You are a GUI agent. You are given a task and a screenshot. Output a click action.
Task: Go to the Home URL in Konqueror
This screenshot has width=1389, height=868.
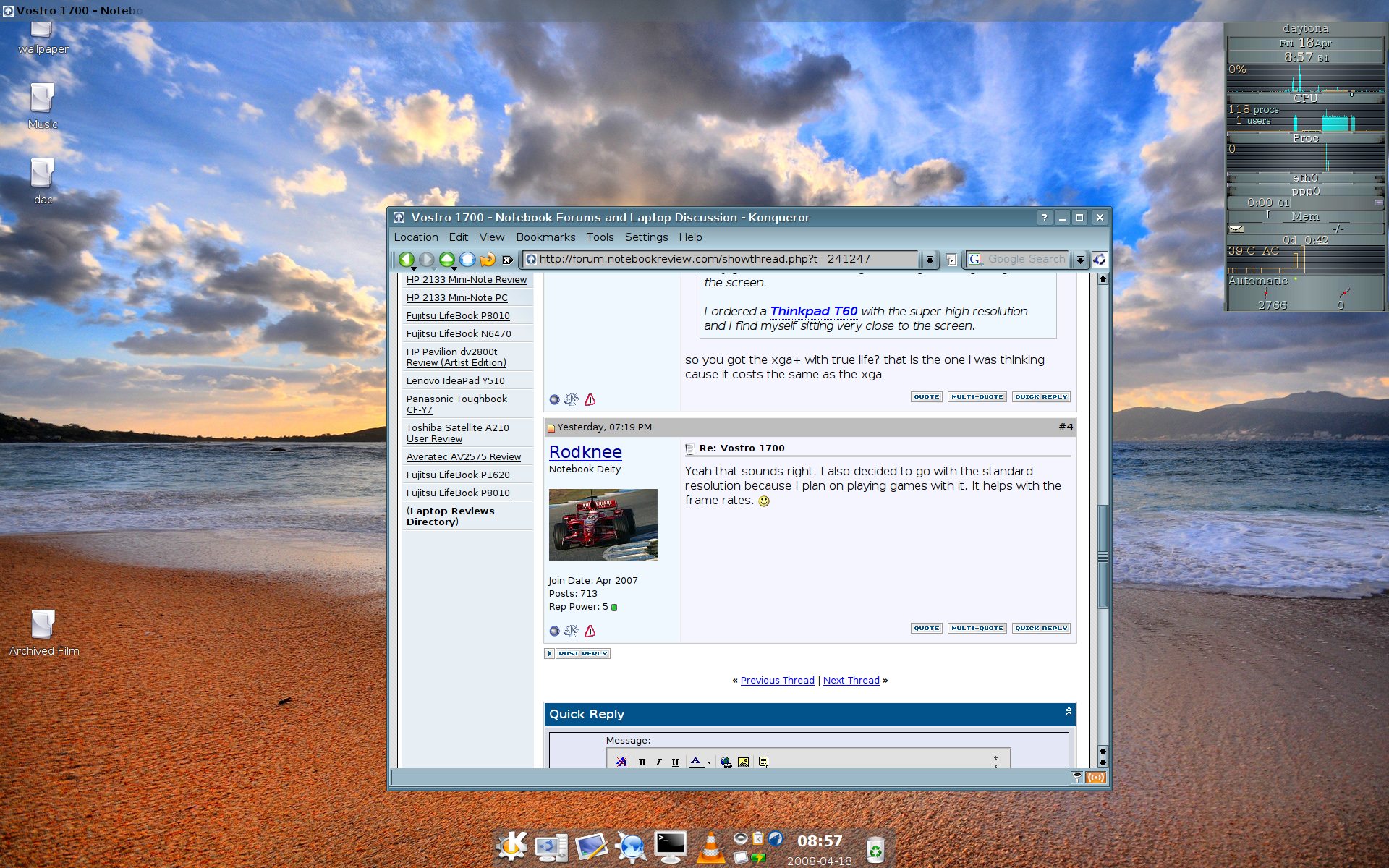(467, 258)
